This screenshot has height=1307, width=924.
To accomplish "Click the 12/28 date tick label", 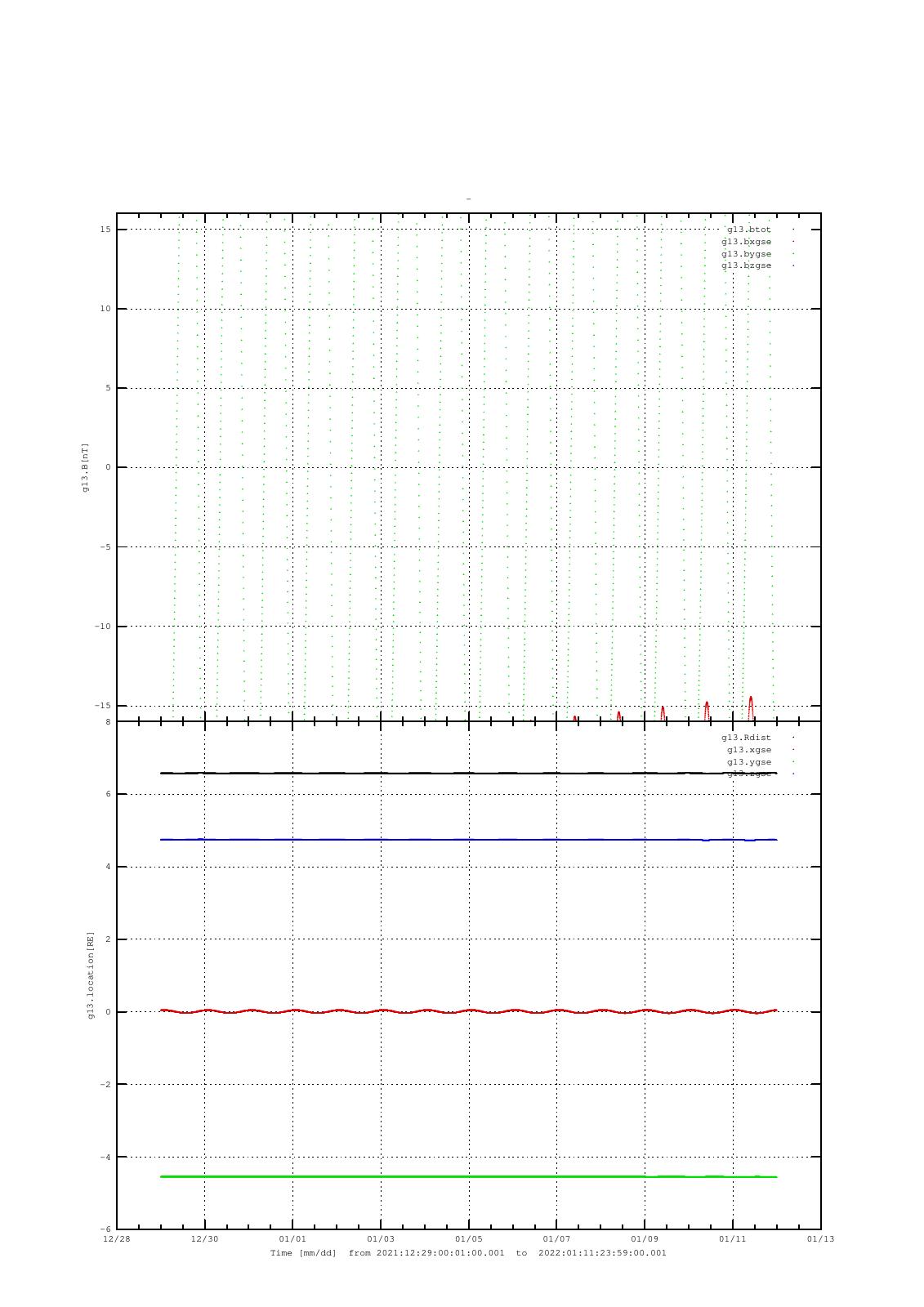I will click(x=117, y=1238).
